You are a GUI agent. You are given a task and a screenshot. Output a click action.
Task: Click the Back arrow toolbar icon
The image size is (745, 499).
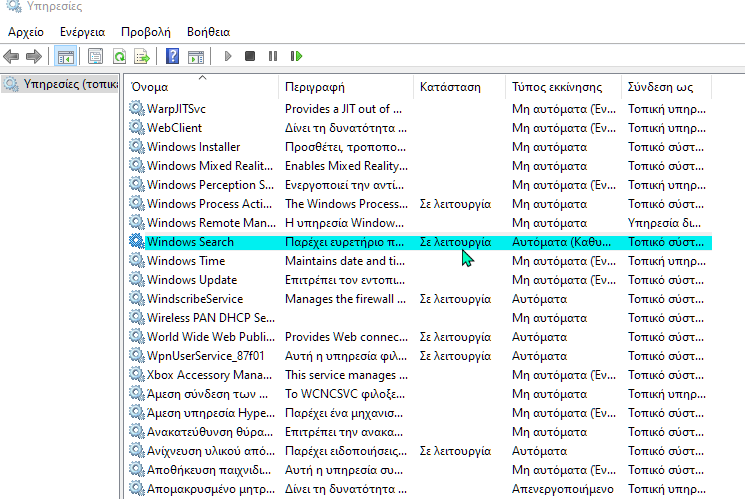11,57
